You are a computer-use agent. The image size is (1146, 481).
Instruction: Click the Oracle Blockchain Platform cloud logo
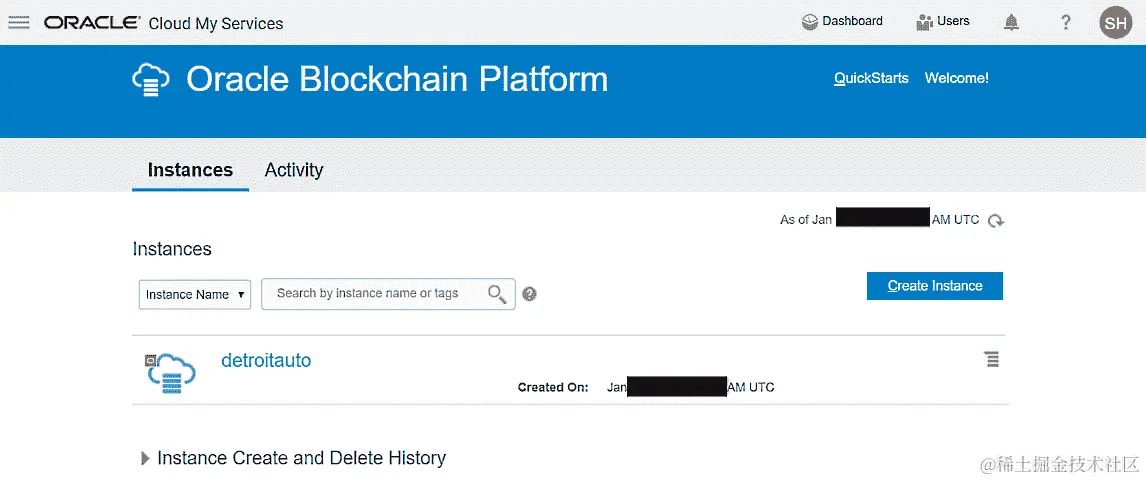151,80
